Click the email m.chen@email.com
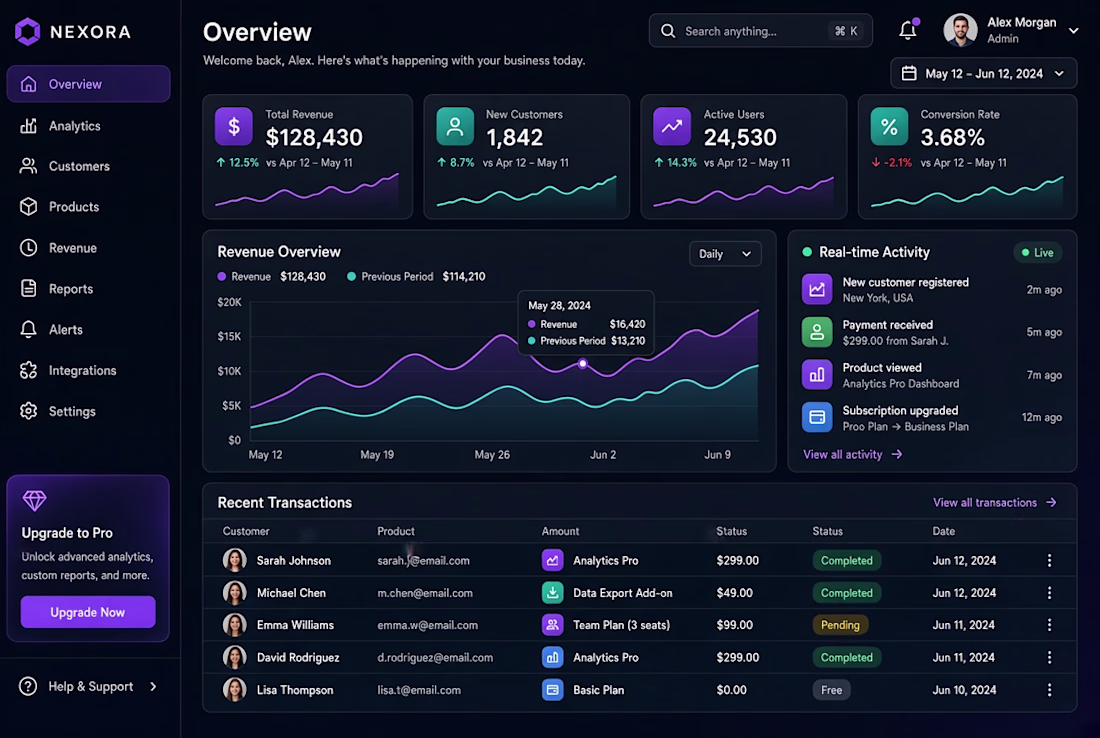 coord(425,593)
